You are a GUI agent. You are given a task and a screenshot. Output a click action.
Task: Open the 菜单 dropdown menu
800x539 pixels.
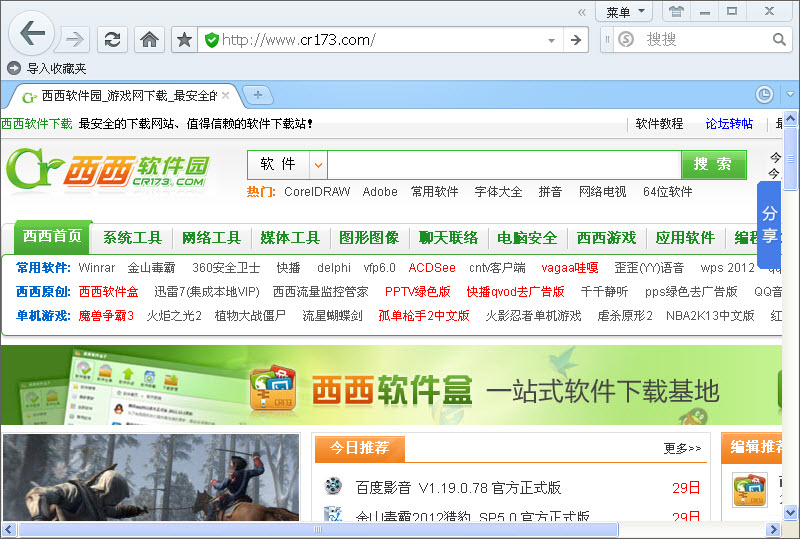coord(625,12)
